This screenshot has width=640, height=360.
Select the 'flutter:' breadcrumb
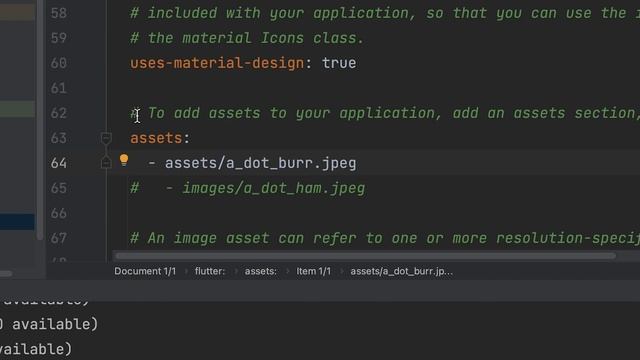coord(210,271)
